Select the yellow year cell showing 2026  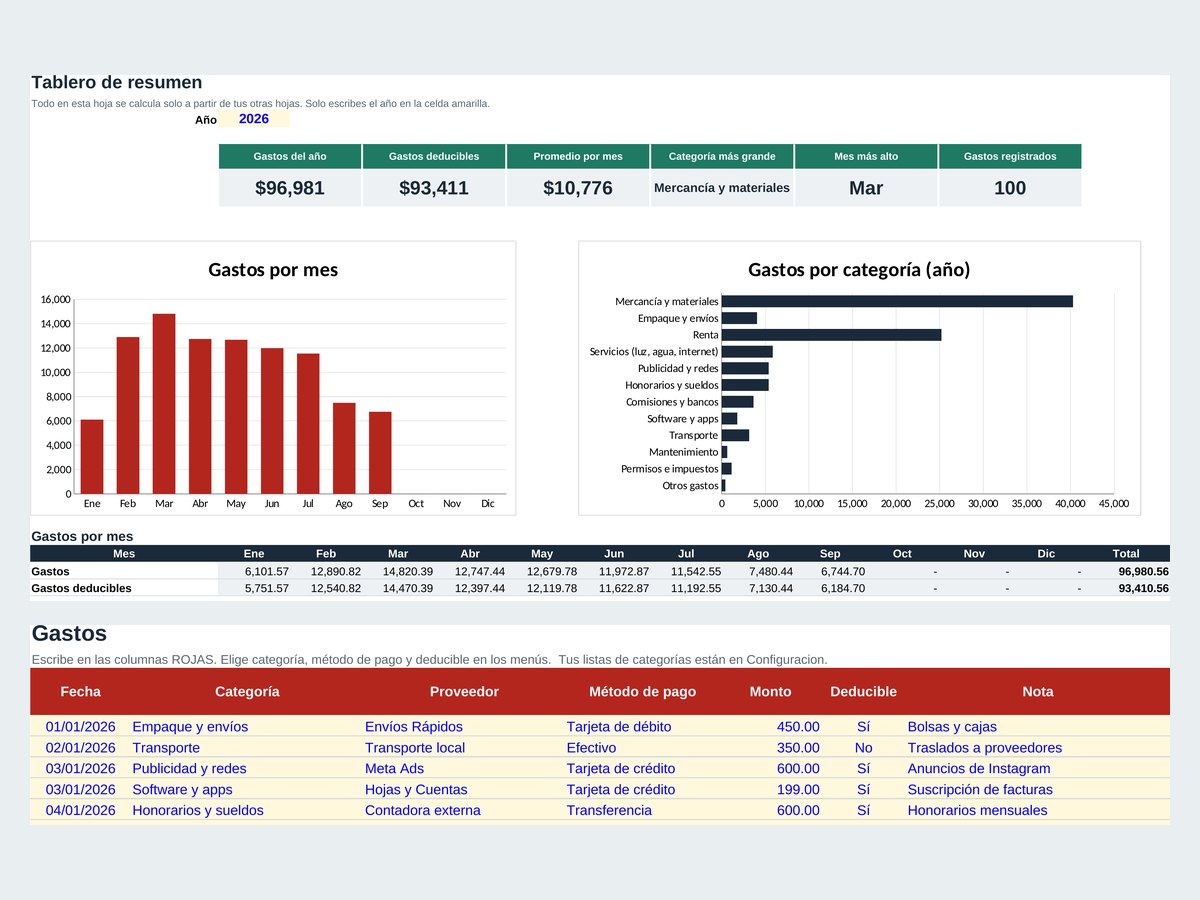pos(254,119)
